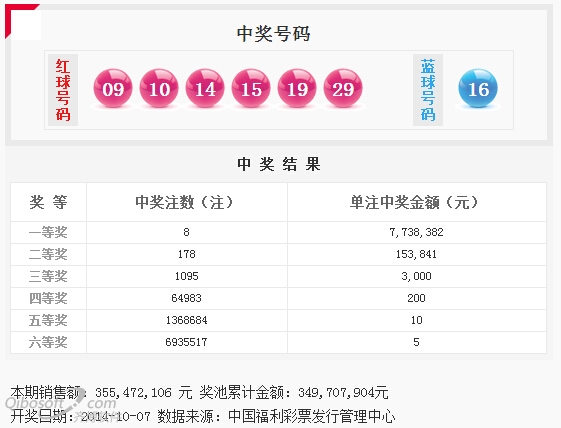Screen dimensions: 561x428
Task: Click the red ball numbered 14
Action: (205, 88)
